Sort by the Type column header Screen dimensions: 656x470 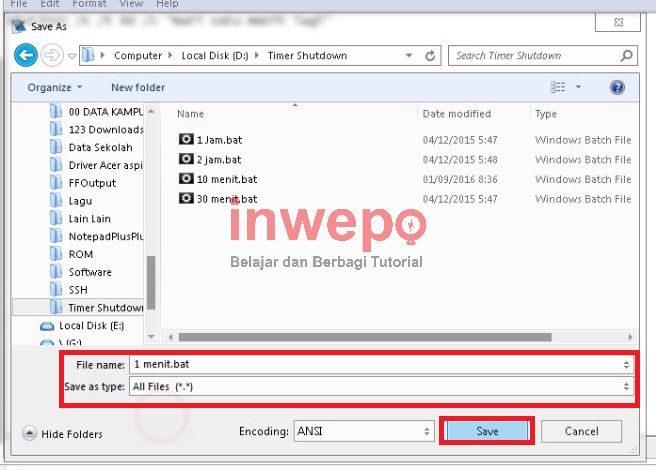546,114
